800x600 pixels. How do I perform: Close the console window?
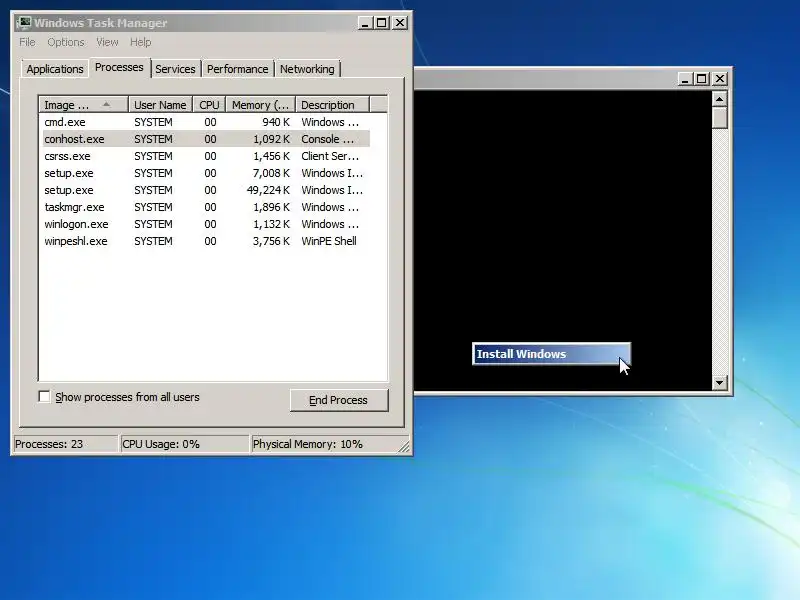pyautogui.click(x=720, y=79)
